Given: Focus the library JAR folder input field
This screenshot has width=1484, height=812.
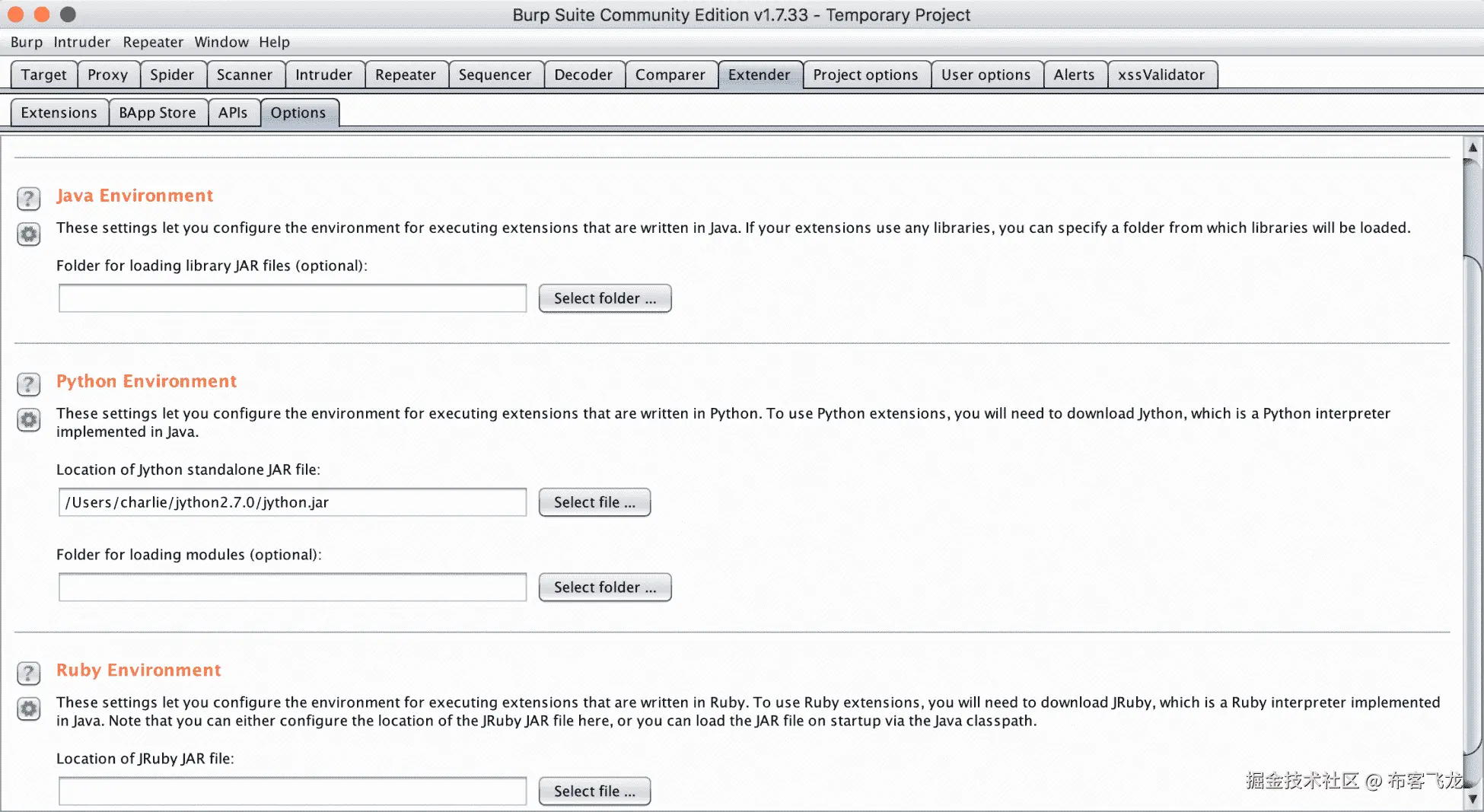Looking at the screenshot, I should (292, 298).
